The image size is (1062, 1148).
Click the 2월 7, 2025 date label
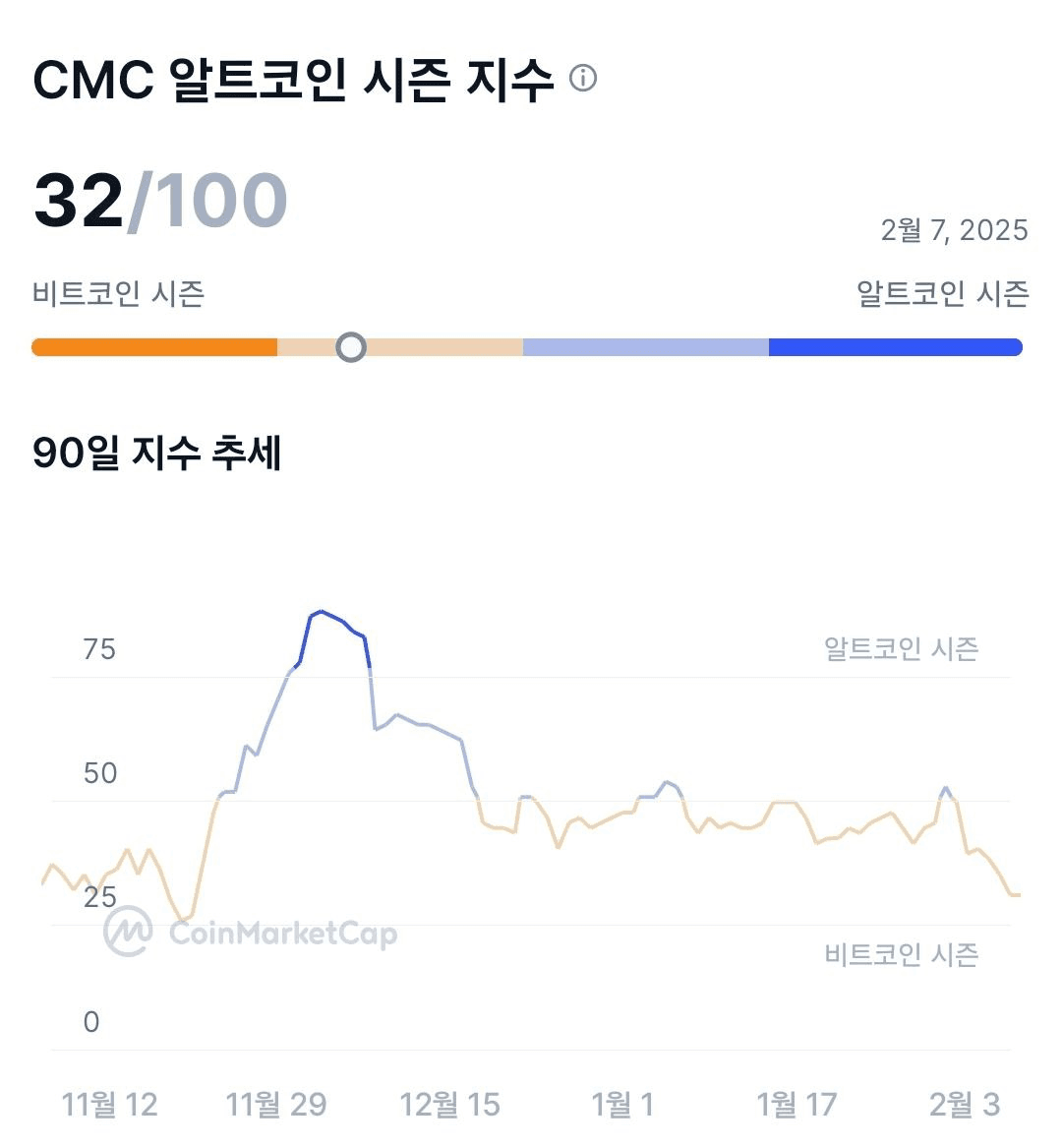955,230
